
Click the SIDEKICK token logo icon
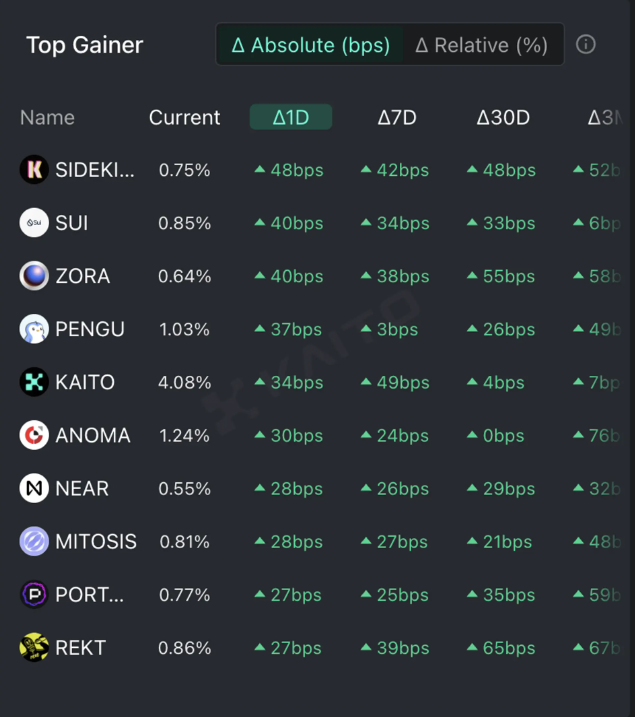(34, 170)
